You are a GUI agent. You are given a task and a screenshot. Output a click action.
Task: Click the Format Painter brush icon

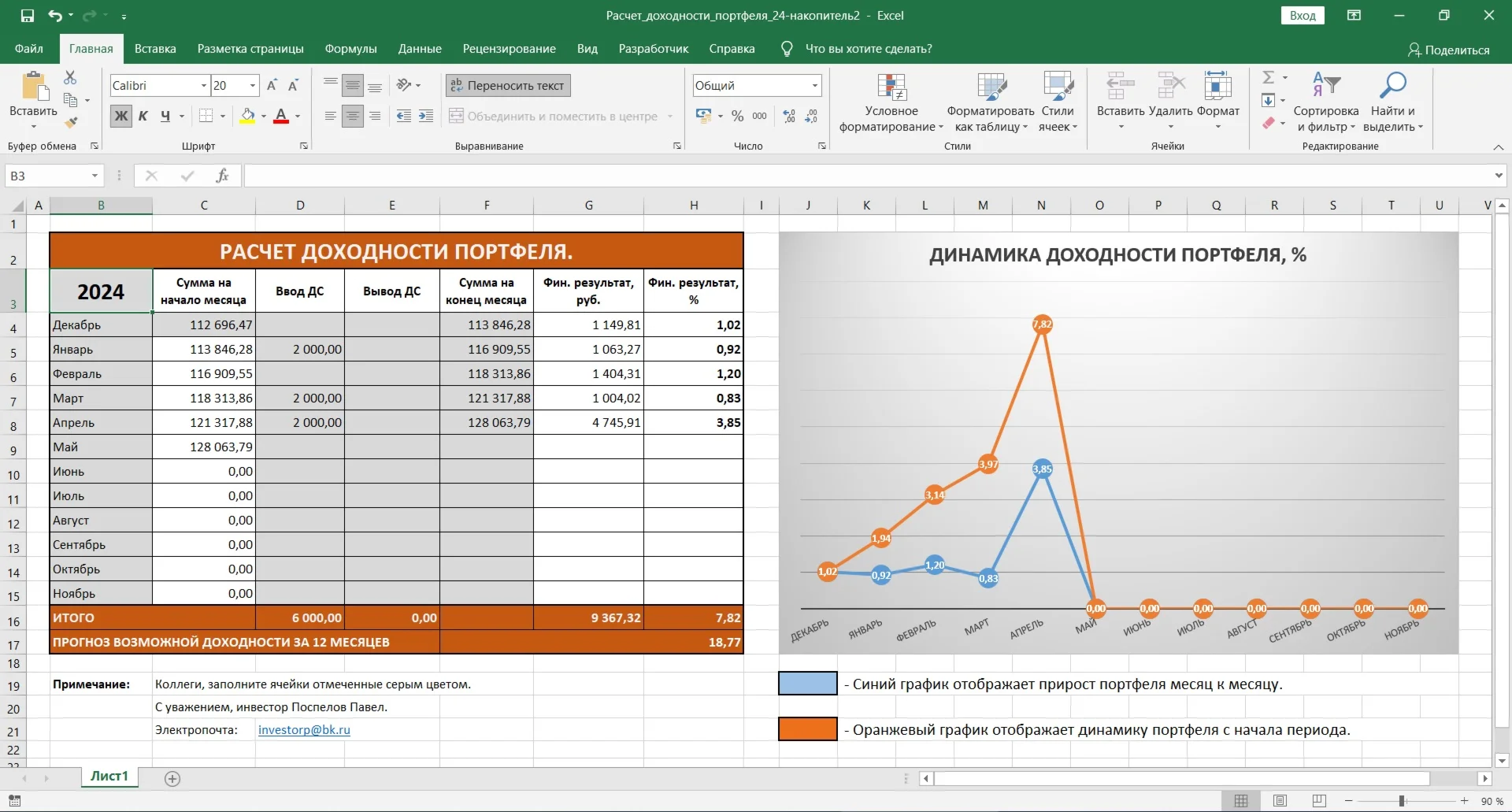(71, 122)
